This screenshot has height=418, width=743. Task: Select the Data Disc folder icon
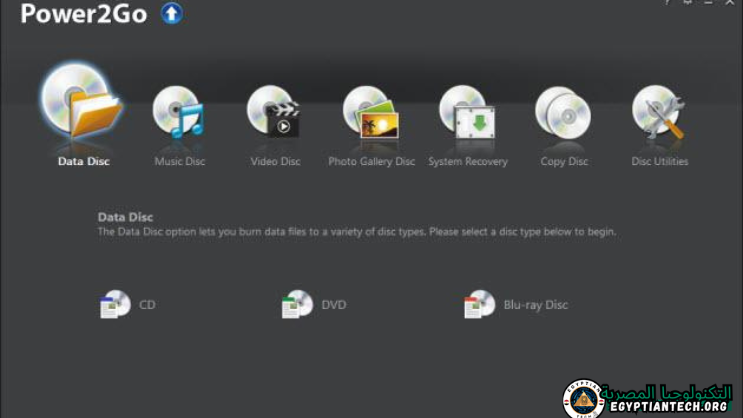click(82, 101)
